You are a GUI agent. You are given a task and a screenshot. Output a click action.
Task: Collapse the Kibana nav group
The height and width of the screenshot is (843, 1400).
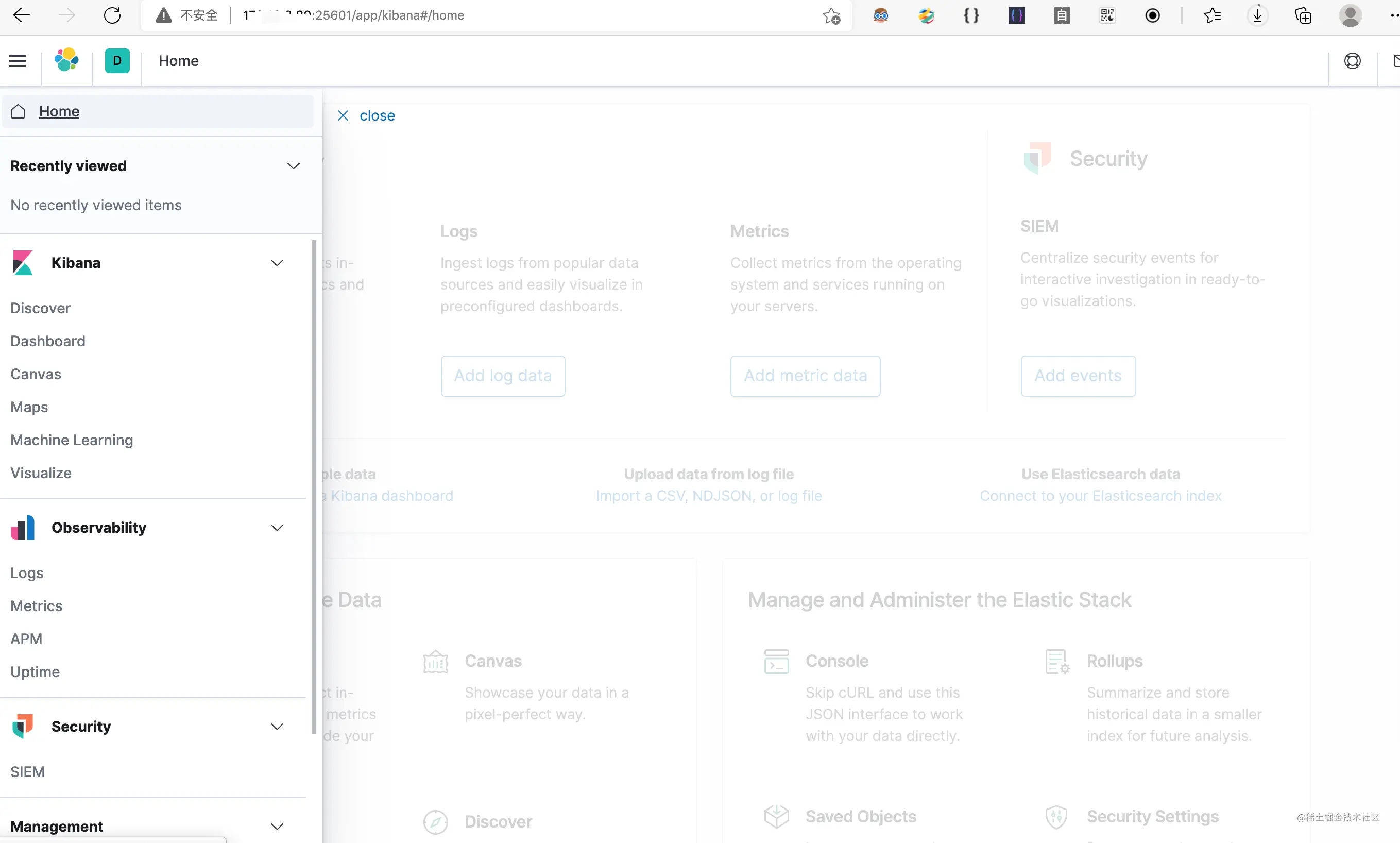click(277, 262)
